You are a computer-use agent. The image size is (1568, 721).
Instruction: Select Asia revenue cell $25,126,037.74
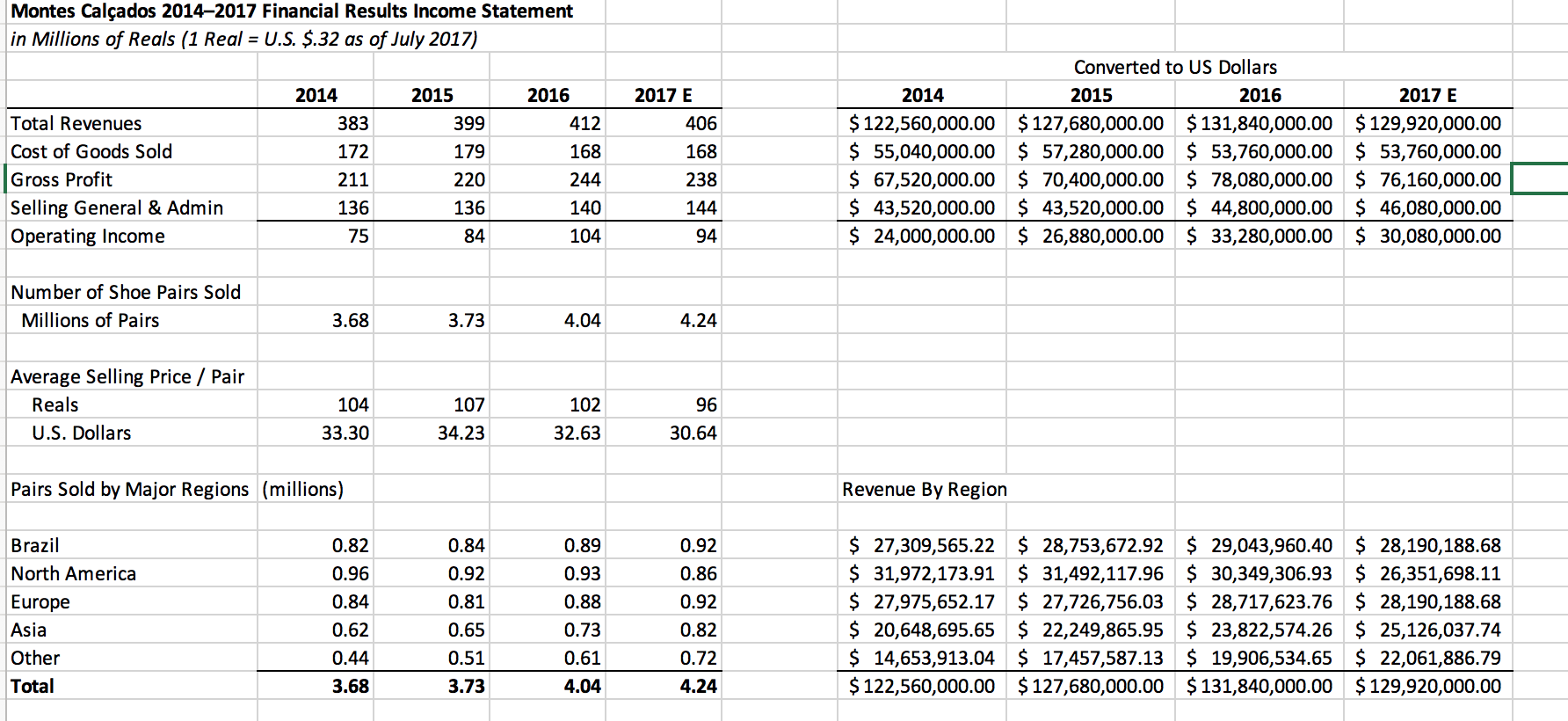[x=1428, y=630]
